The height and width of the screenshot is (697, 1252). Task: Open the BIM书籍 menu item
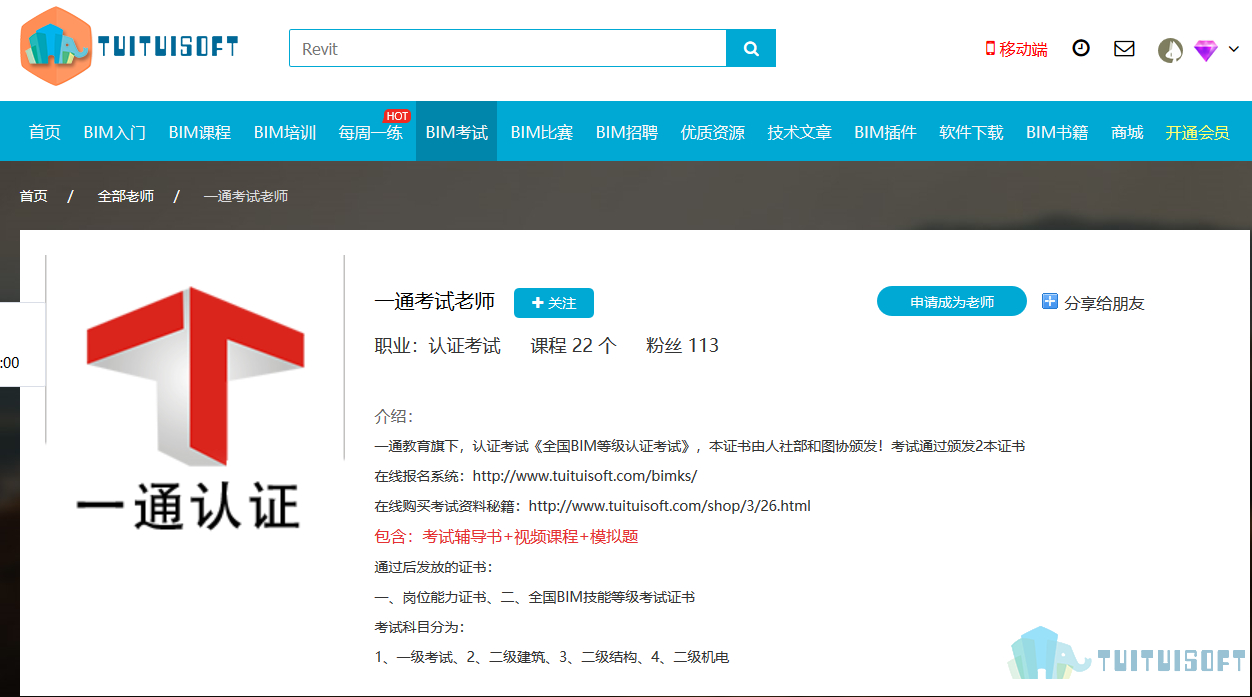point(1057,132)
